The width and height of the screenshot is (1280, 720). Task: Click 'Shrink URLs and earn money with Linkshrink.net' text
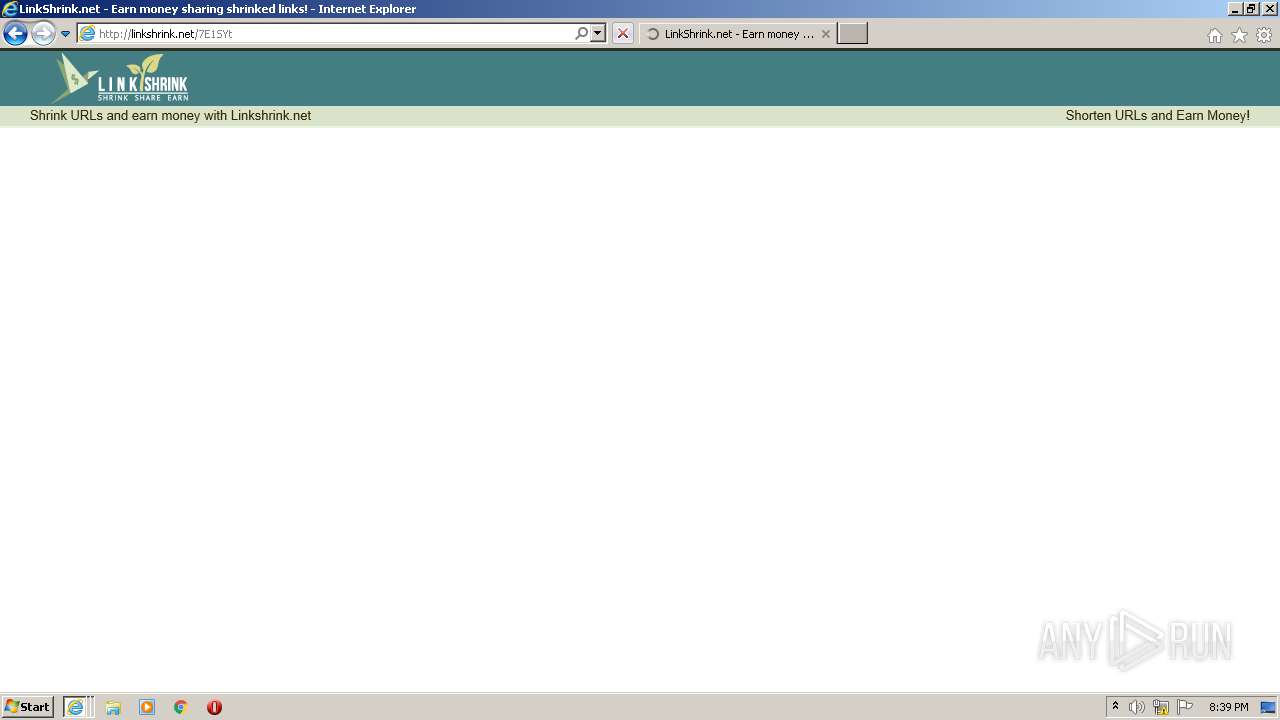tap(170, 116)
